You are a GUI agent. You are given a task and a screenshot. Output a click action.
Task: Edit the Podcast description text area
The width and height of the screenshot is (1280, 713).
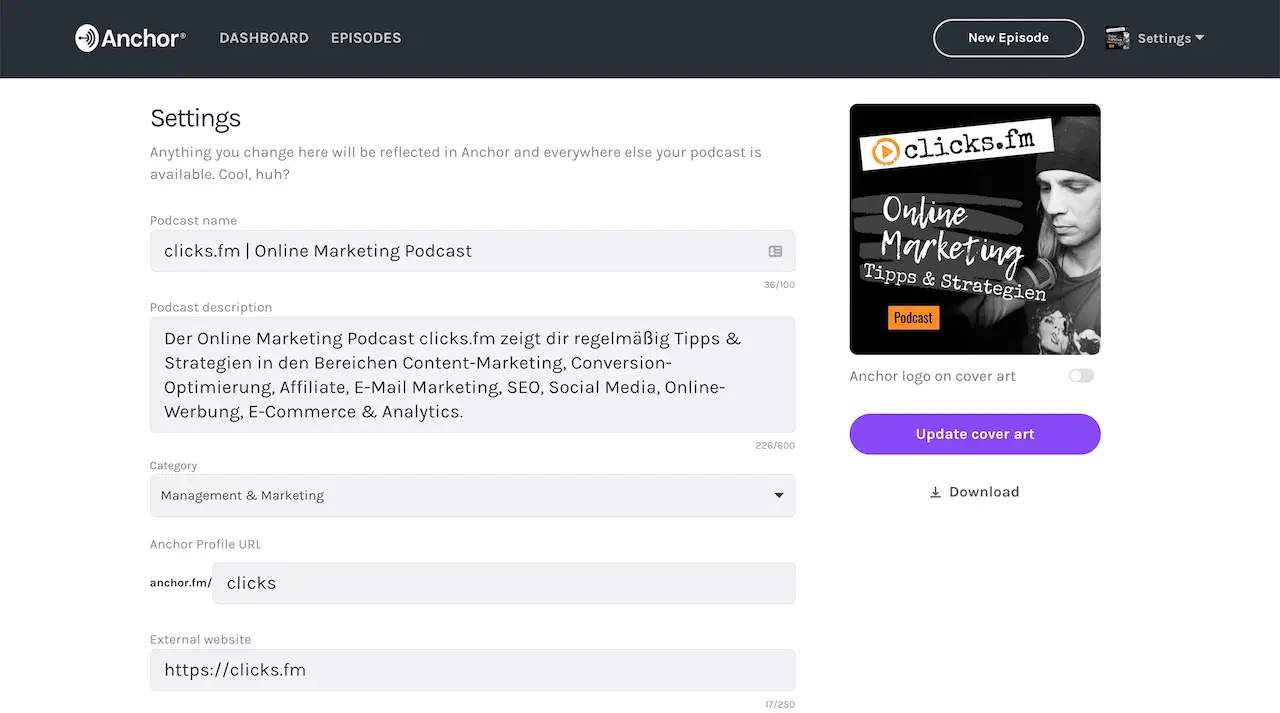click(472, 375)
